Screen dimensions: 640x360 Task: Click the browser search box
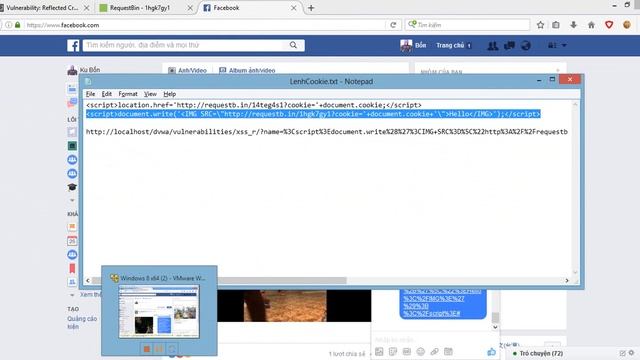click(x=467, y=25)
